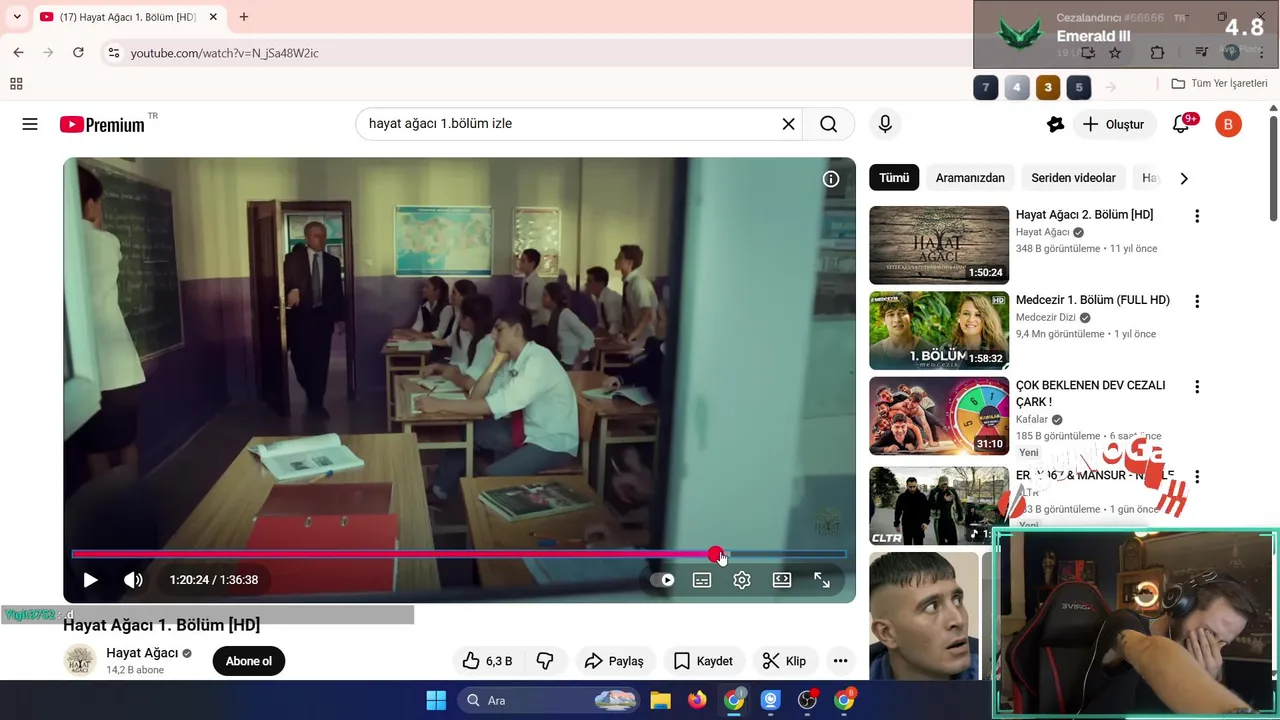The width and height of the screenshot is (1280, 720).
Task: Open Medcezir 1. Bölüm thumbnail
Action: tap(939, 330)
